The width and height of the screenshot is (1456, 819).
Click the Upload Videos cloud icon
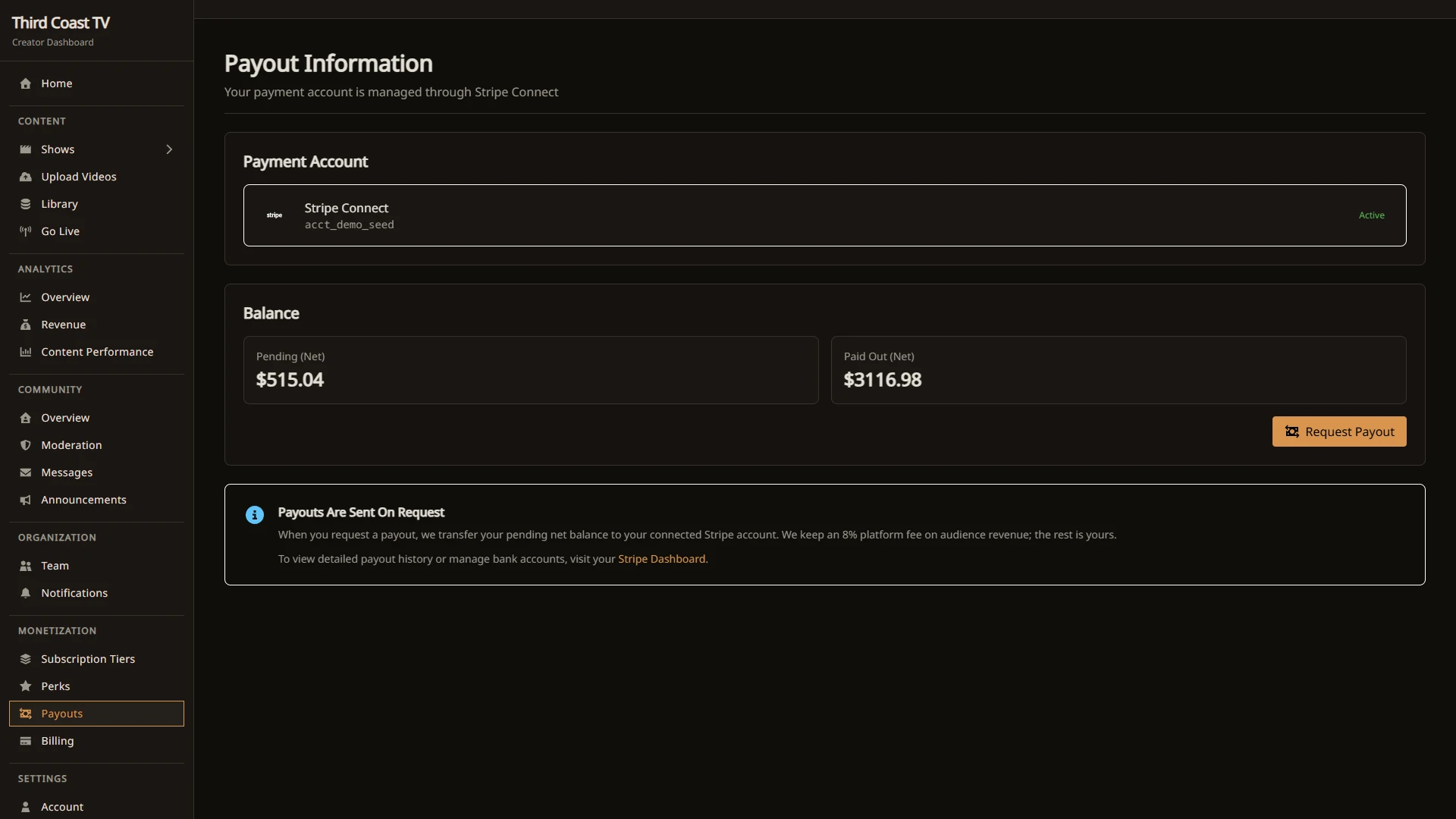[x=26, y=177]
